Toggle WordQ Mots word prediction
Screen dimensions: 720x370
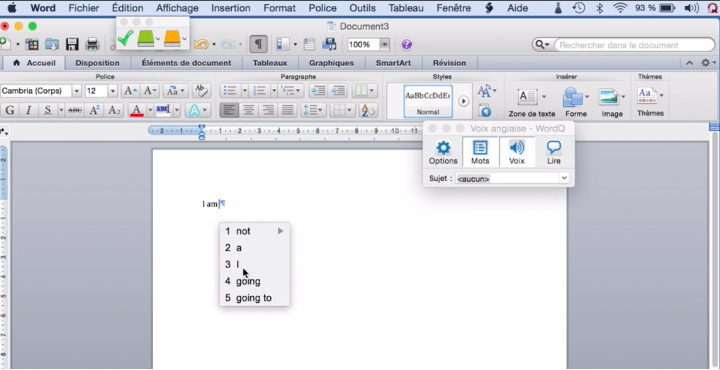(480, 153)
